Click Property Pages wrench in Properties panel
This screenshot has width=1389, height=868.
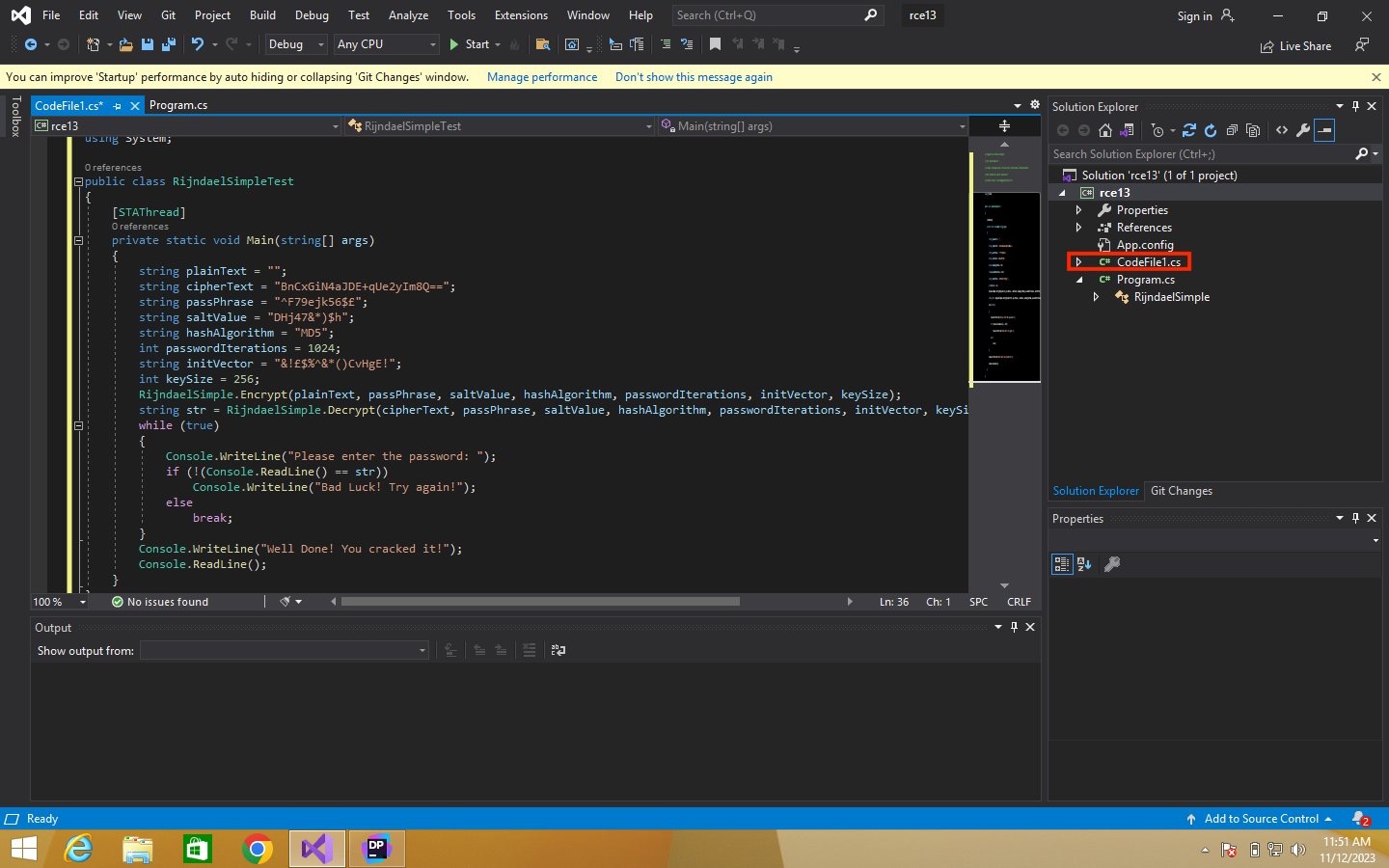1112,564
